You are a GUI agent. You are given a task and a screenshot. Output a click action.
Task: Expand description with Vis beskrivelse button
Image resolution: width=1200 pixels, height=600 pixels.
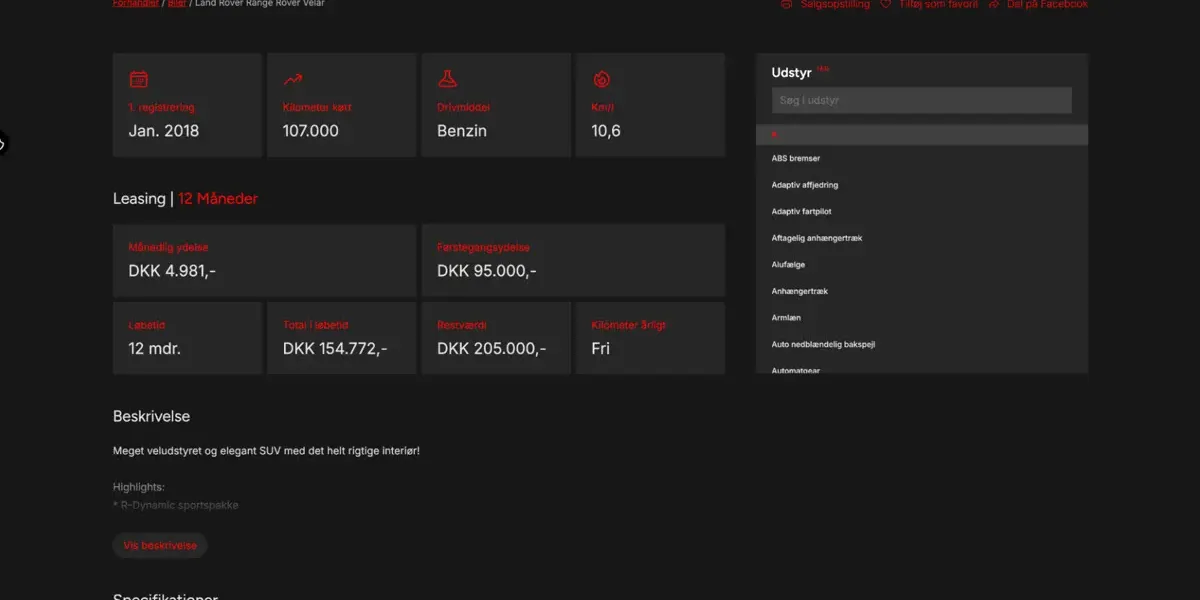click(160, 546)
